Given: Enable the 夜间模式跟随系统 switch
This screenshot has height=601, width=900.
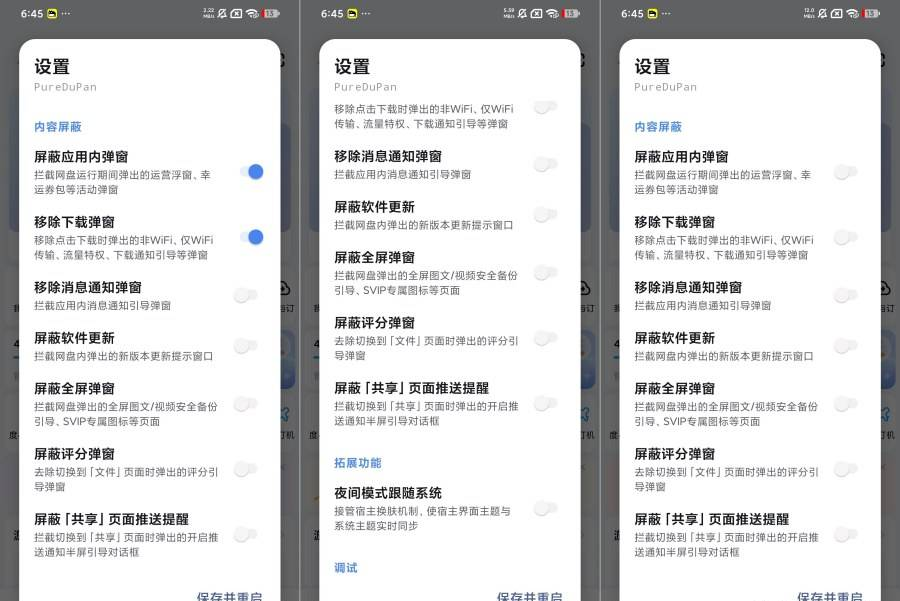Looking at the screenshot, I should point(545,509).
